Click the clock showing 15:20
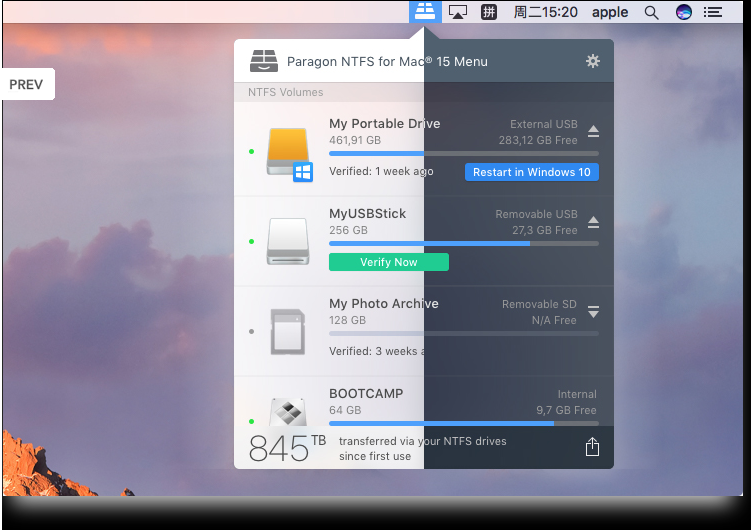Image resolution: width=751 pixels, height=531 pixels. [x=546, y=12]
